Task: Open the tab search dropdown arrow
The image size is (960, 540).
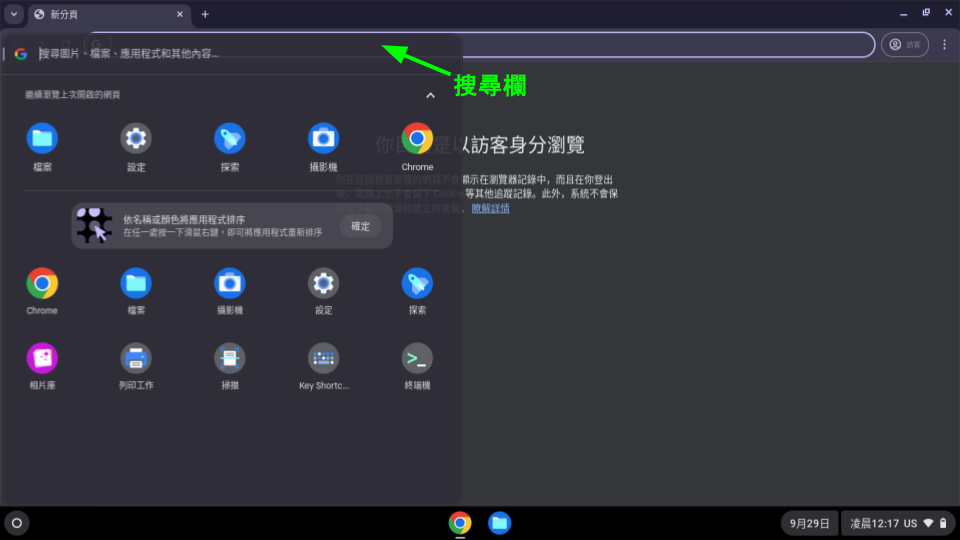Action: (13, 14)
